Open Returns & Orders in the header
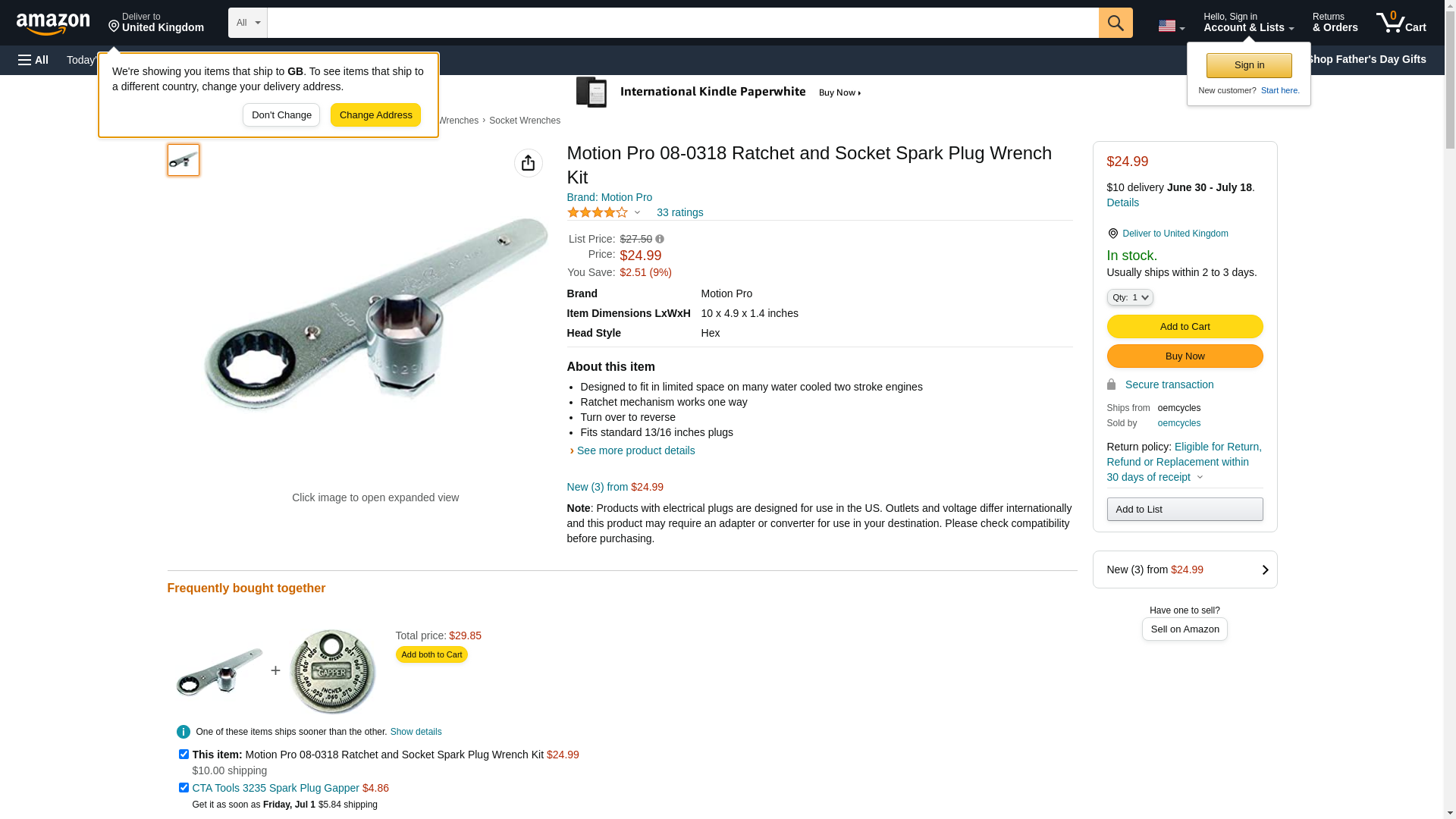The image size is (1456, 819). click(1335, 23)
